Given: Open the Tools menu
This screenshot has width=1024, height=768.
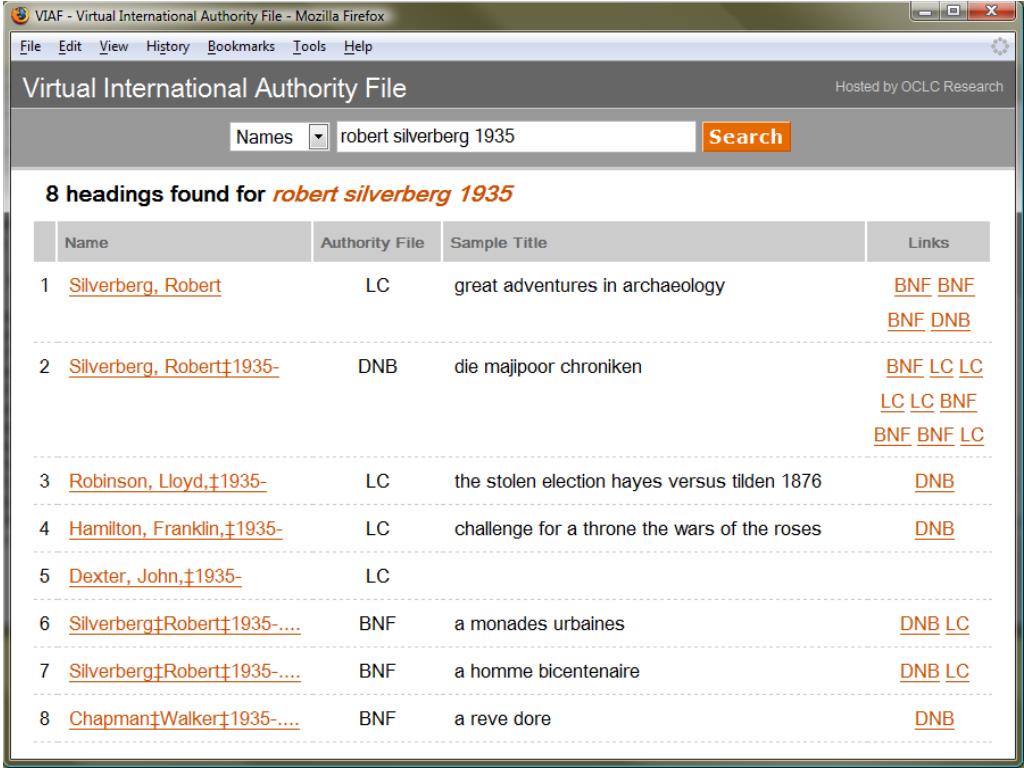Looking at the screenshot, I should coord(309,46).
